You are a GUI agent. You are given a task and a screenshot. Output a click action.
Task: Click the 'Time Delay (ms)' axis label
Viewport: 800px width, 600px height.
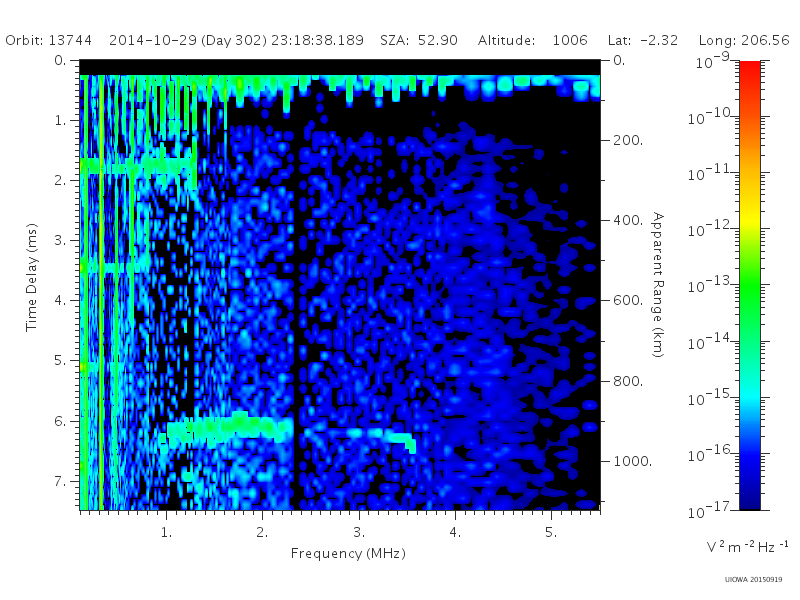point(32,277)
